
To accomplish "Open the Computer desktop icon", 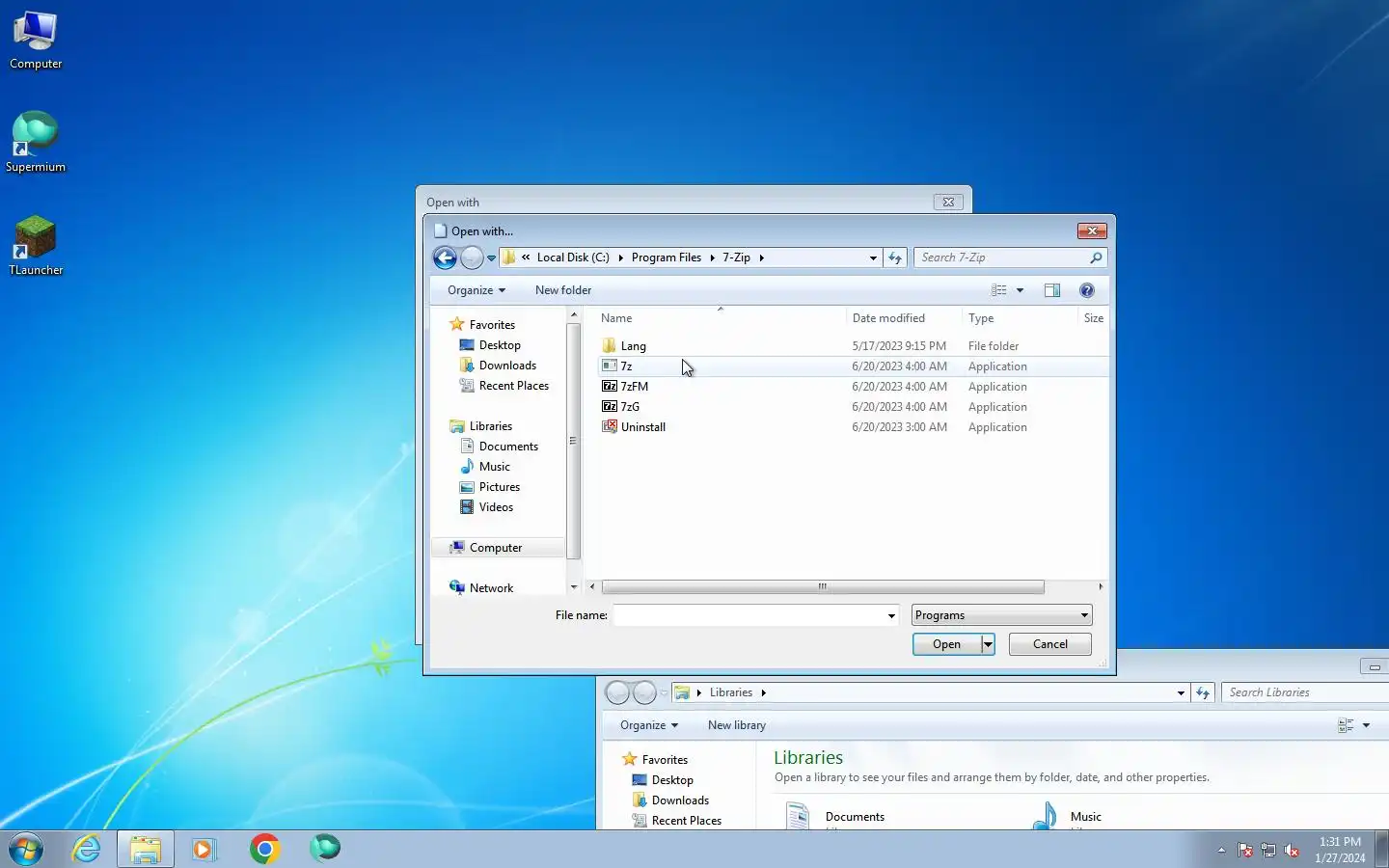I will [36, 41].
